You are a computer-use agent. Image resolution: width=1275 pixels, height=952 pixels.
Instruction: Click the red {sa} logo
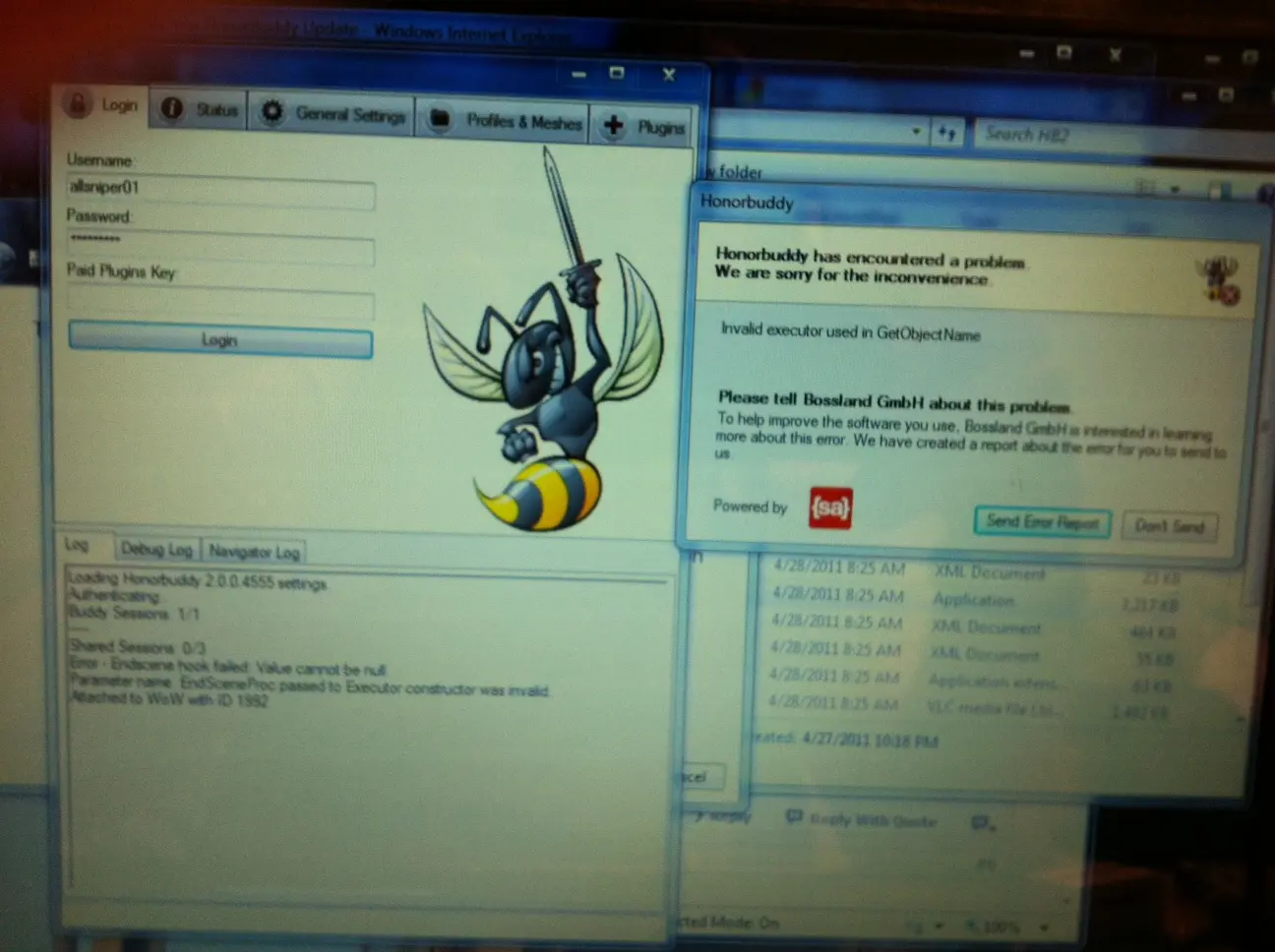click(829, 507)
